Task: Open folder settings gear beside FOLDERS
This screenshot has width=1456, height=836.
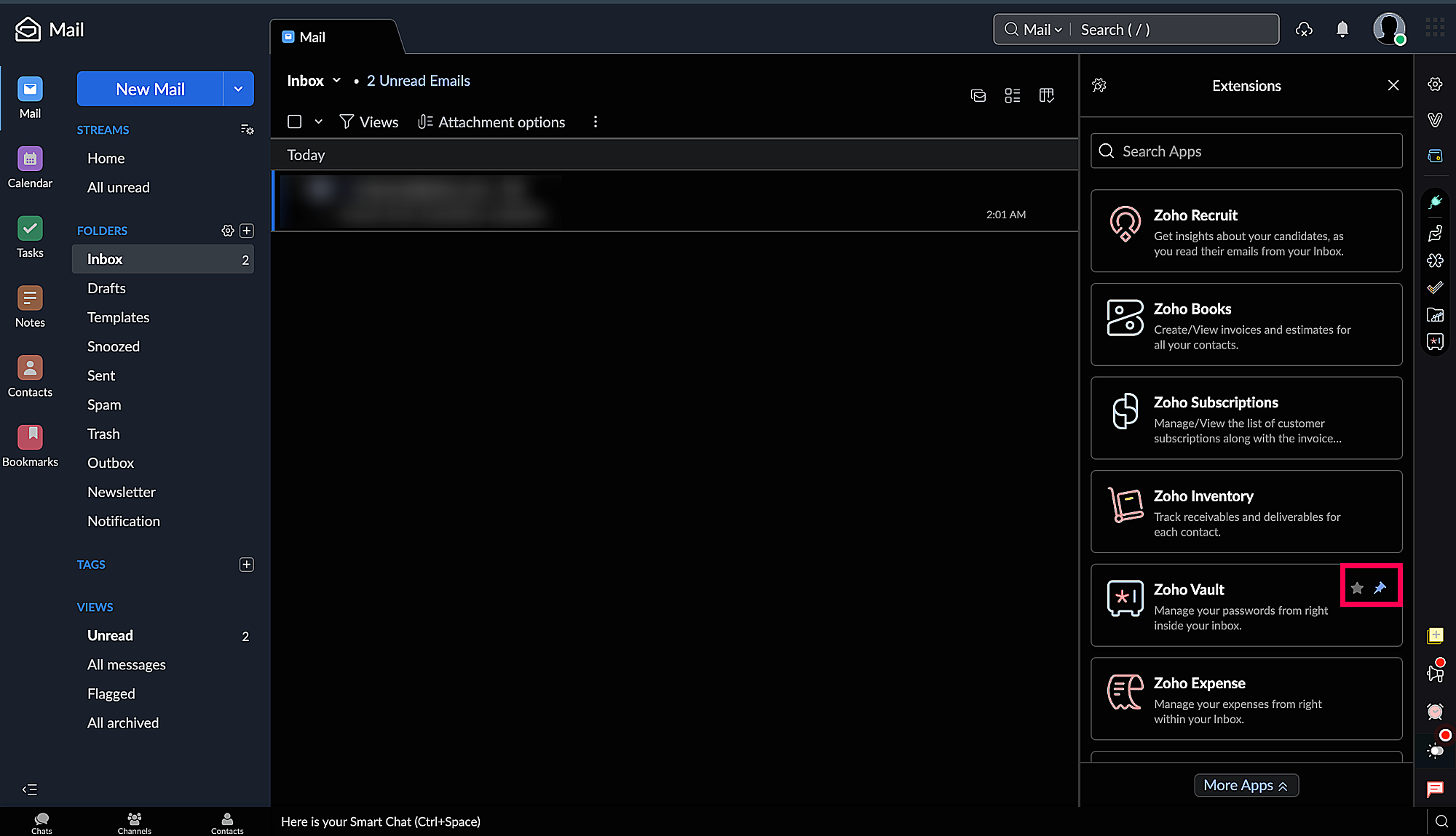Action: pyautogui.click(x=228, y=231)
